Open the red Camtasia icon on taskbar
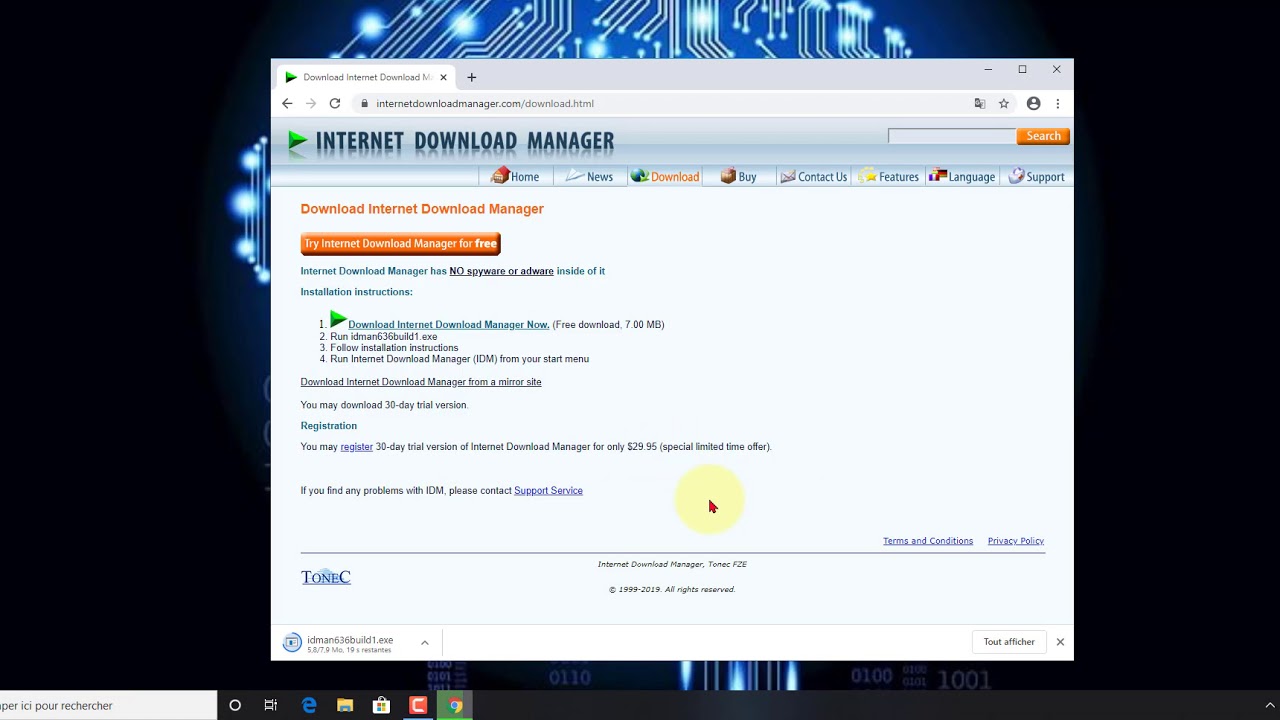The height and width of the screenshot is (720, 1280). pos(418,705)
